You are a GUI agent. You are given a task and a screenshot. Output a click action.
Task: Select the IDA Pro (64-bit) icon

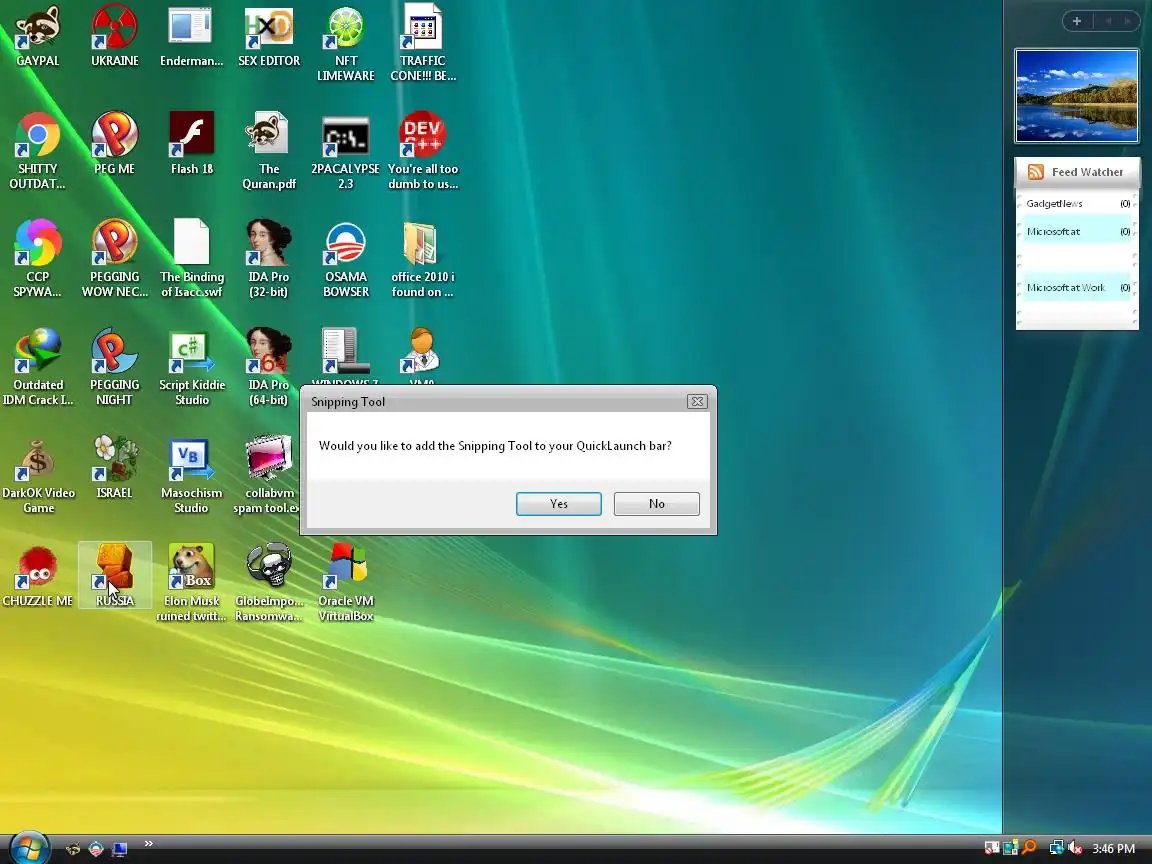click(269, 367)
